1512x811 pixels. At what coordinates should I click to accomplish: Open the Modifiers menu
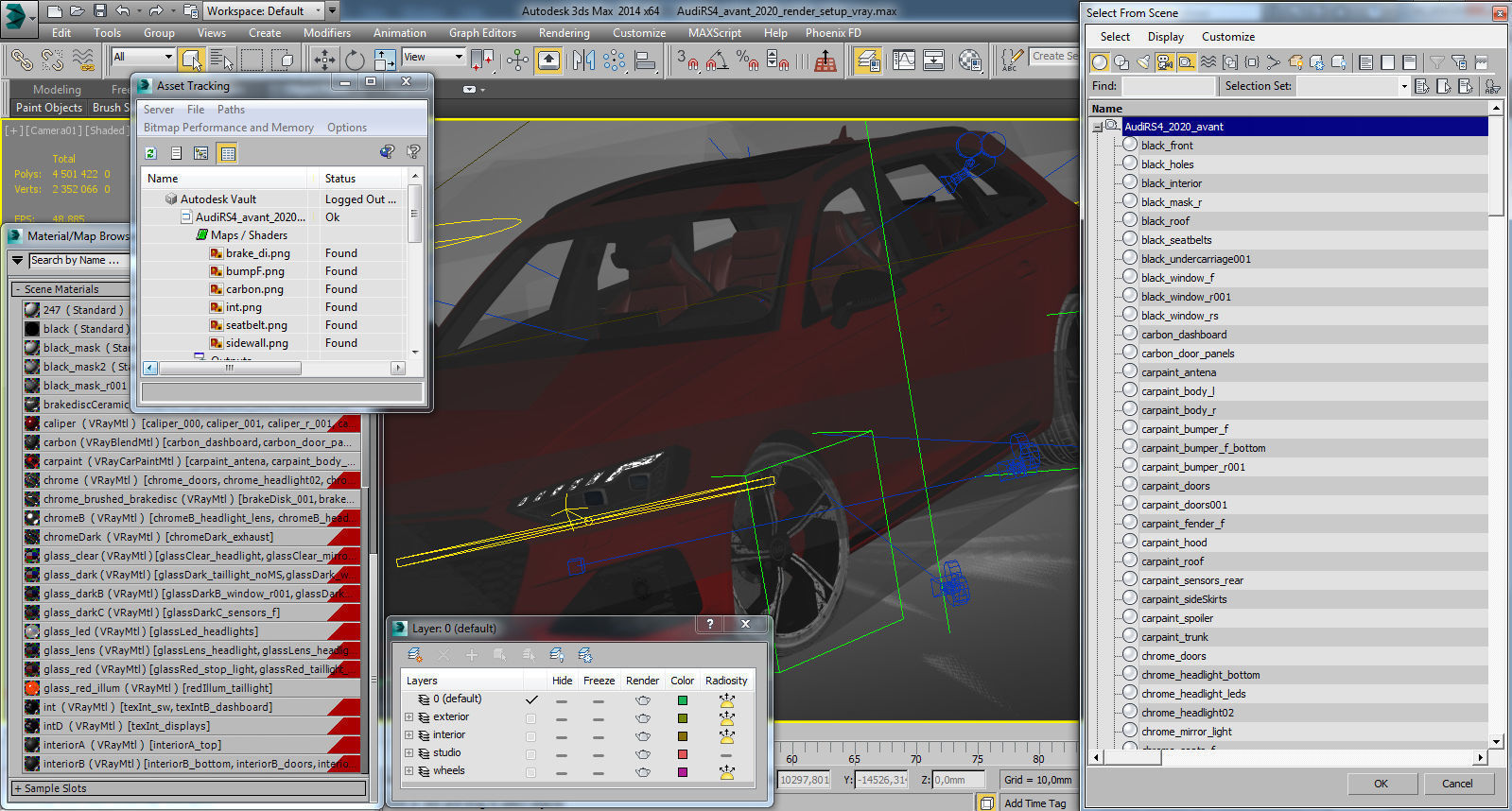tap(327, 32)
